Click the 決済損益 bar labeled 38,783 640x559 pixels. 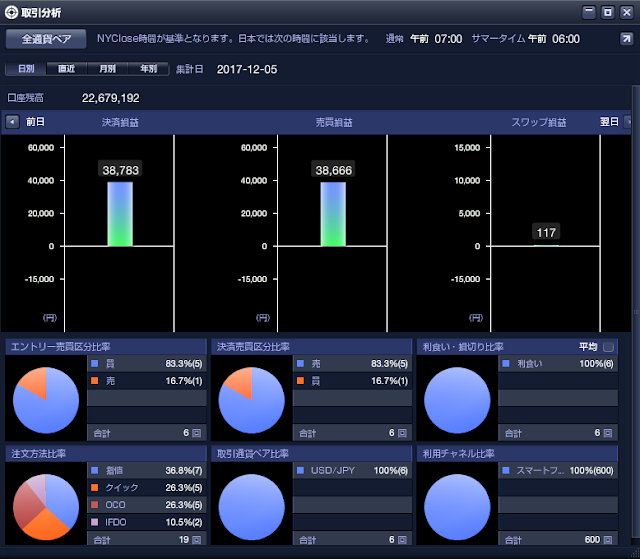pos(120,214)
